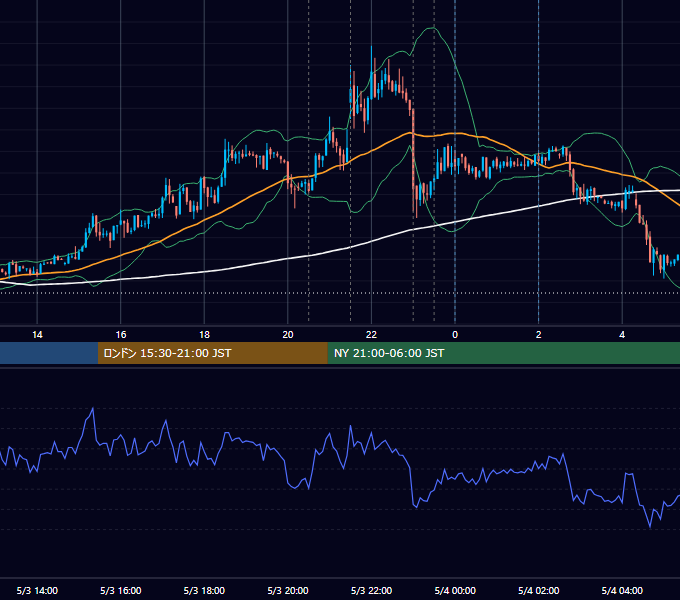This screenshot has width=680, height=600.
Task: Click the 5/3 14:00 time label
Action: pos(37,590)
